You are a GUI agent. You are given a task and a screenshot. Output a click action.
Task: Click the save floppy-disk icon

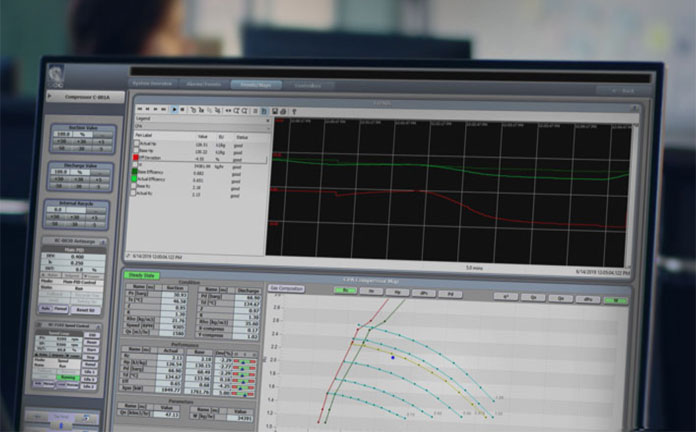click(275, 111)
